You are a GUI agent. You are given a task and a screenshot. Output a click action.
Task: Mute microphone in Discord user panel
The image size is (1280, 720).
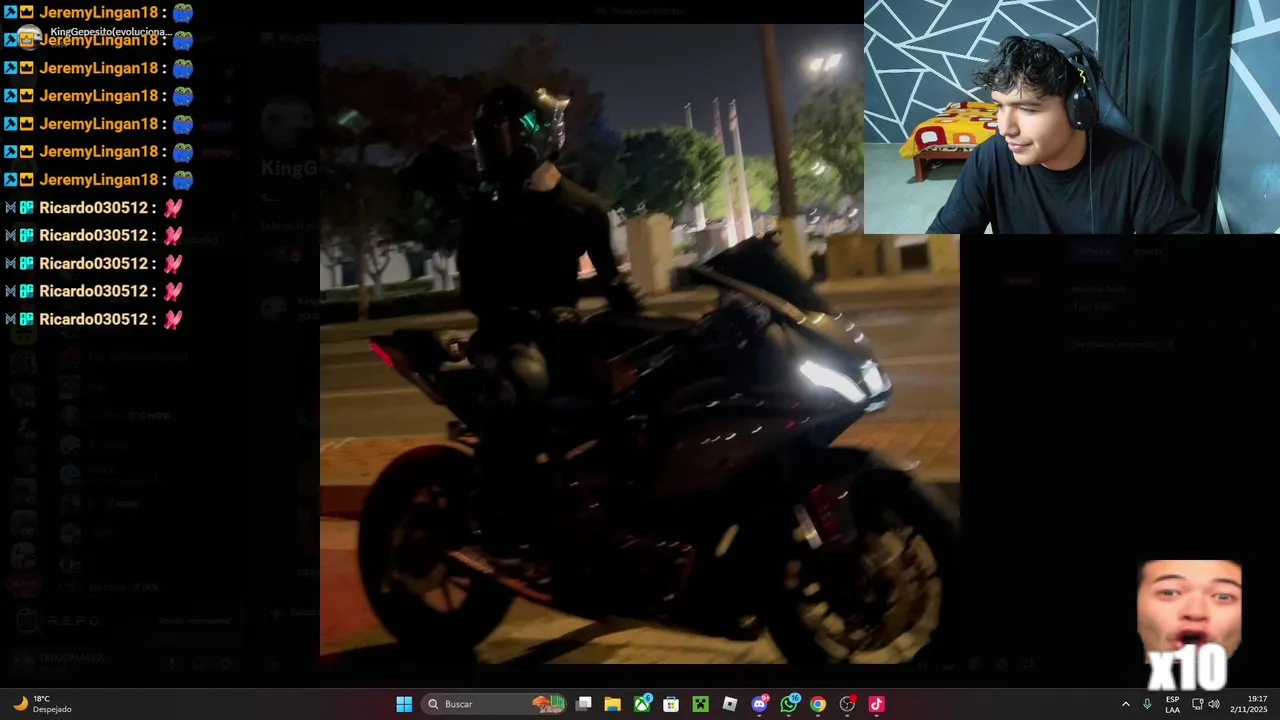pyautogui.click(x=171, y=662)
